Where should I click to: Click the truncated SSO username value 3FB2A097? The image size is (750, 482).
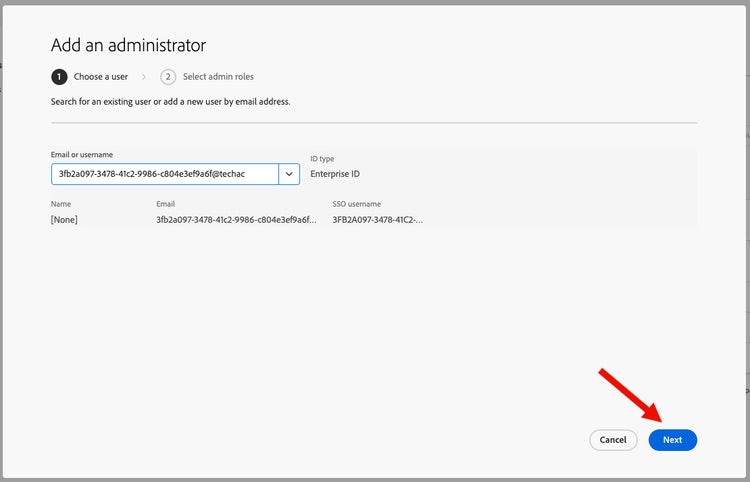(x=377, y=220)
